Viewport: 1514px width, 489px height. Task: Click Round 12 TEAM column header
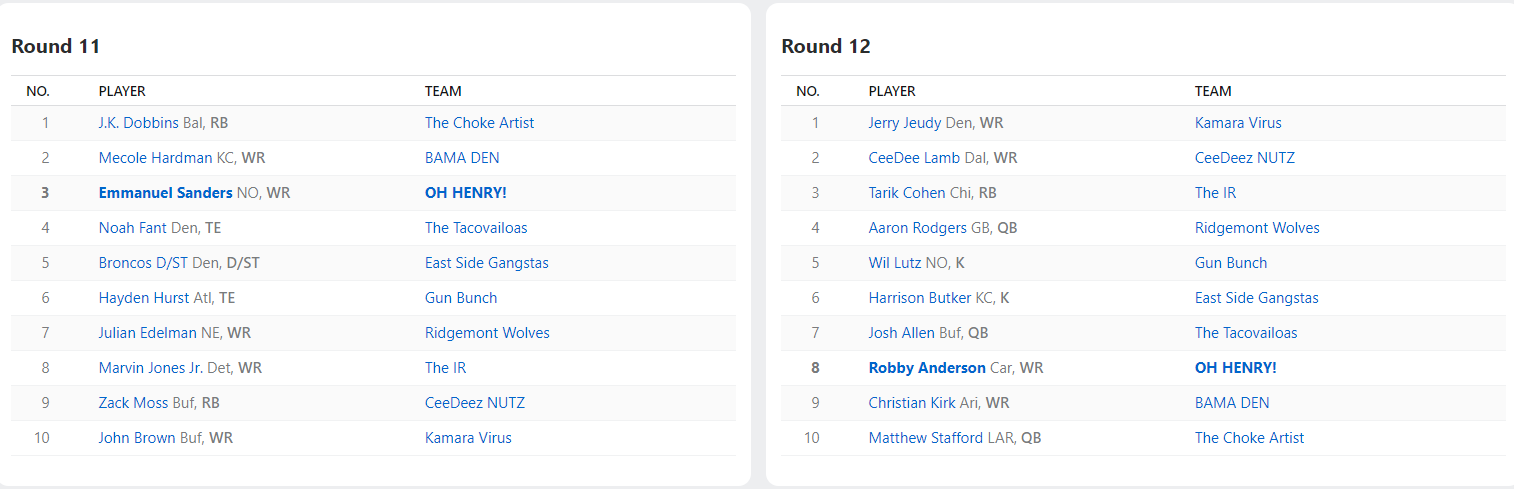coord(1213,91)
